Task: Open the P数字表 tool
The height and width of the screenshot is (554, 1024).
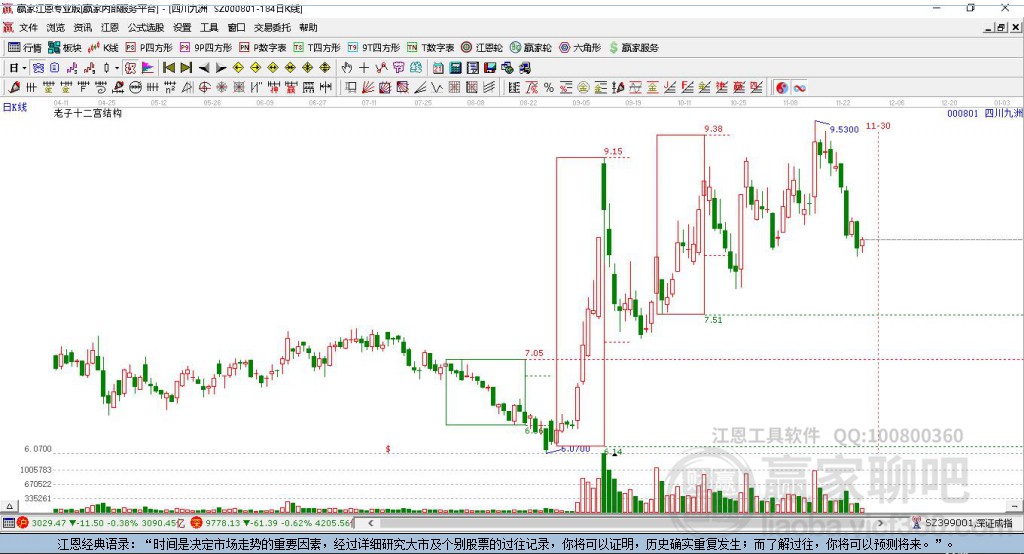Action: coord(263,48)
